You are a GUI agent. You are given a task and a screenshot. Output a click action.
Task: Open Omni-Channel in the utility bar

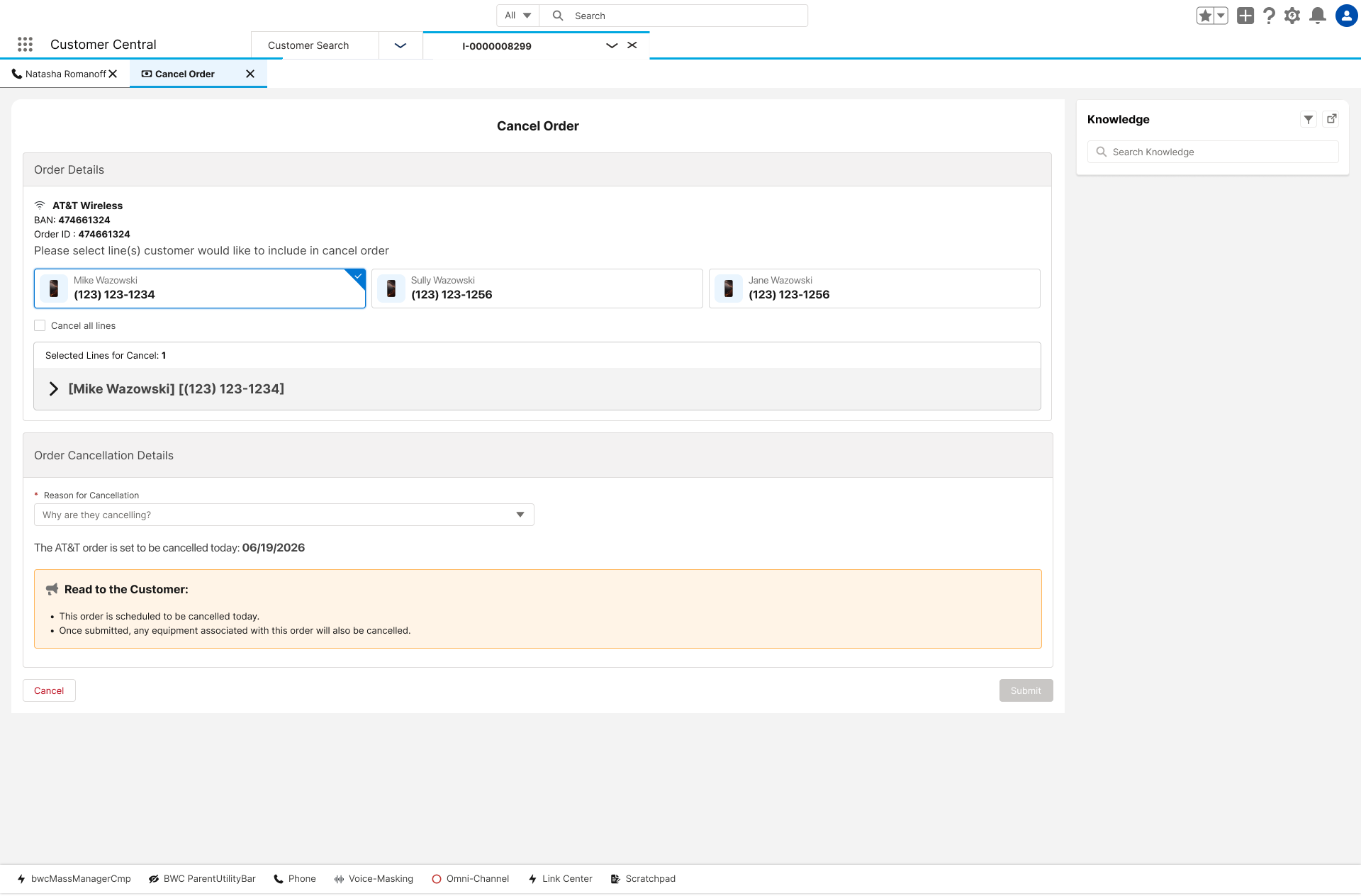tap(470, 879)
